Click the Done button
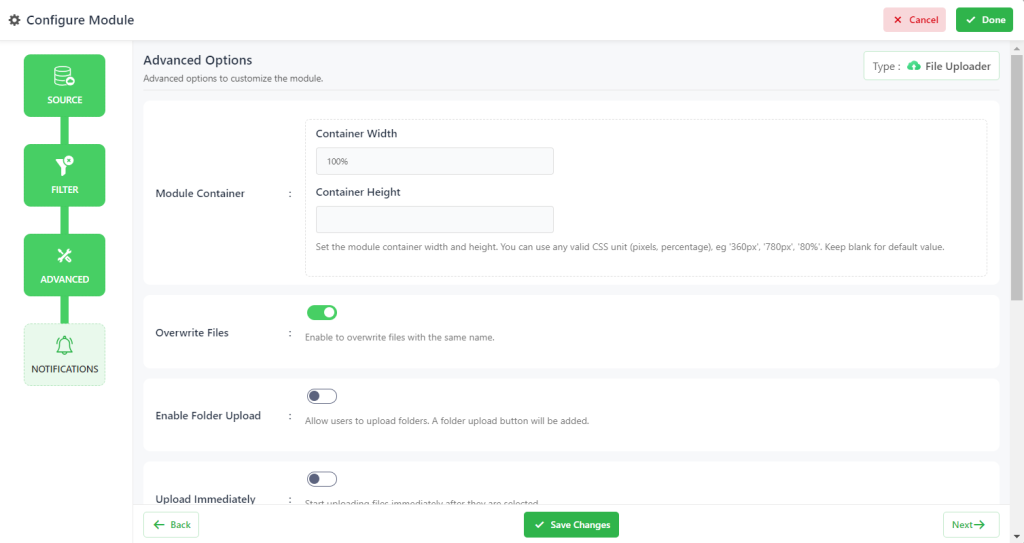 (x=984, y=20)
